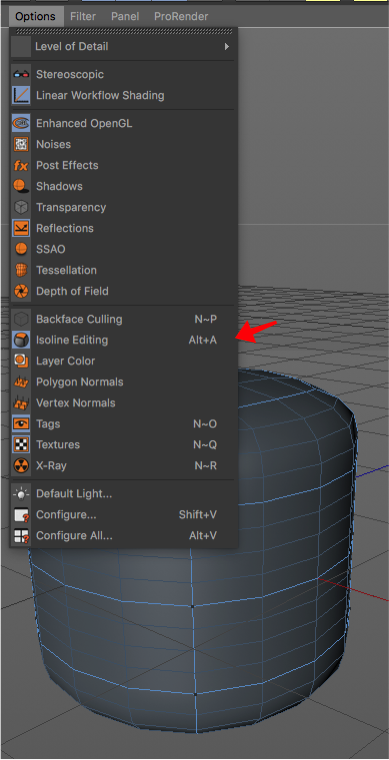Click the Enhanced OpenGL icon
The image size is (389, 760).
(x=21, y=124)
